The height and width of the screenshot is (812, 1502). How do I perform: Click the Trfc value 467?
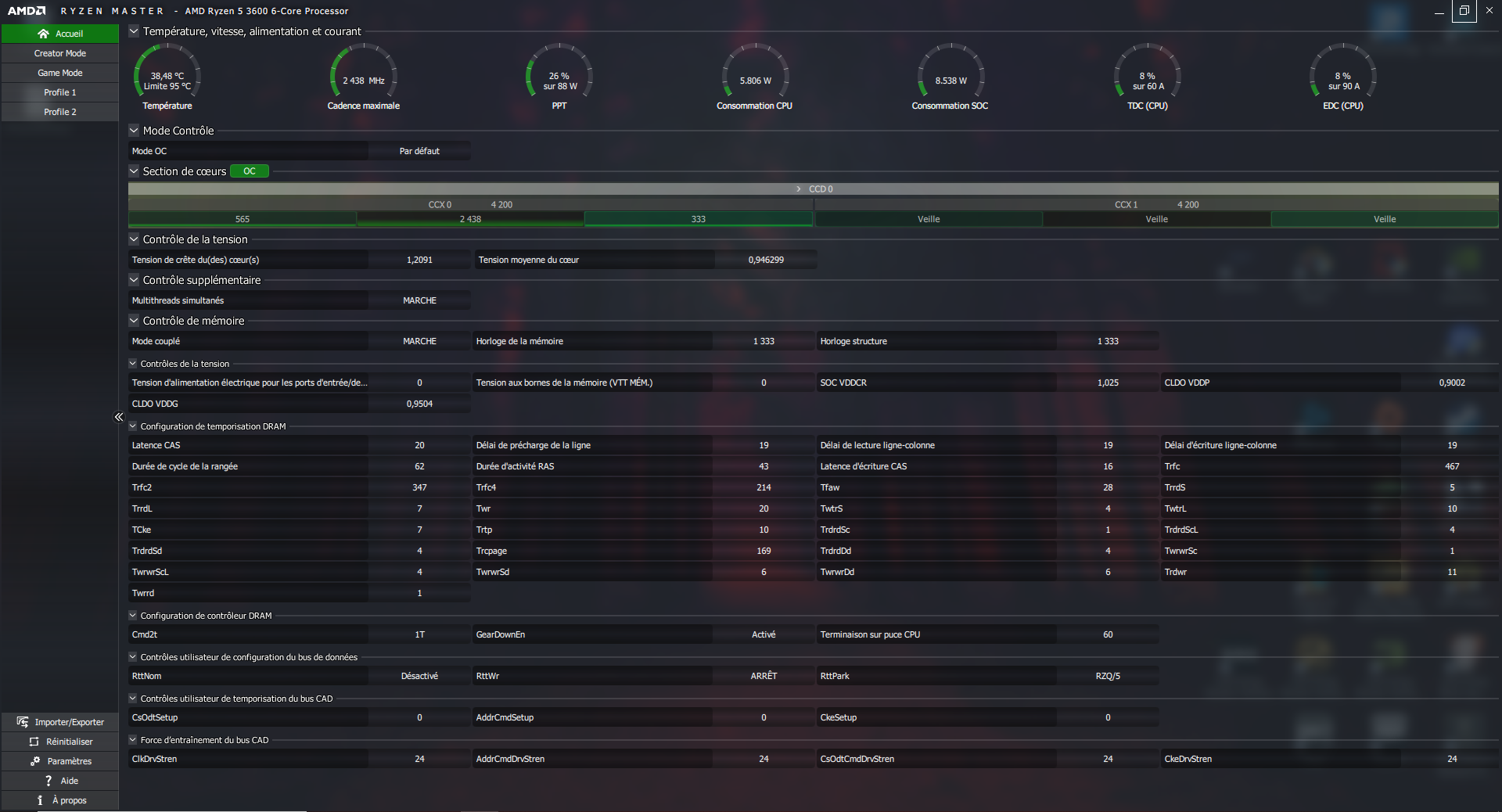pos(1452,466)
